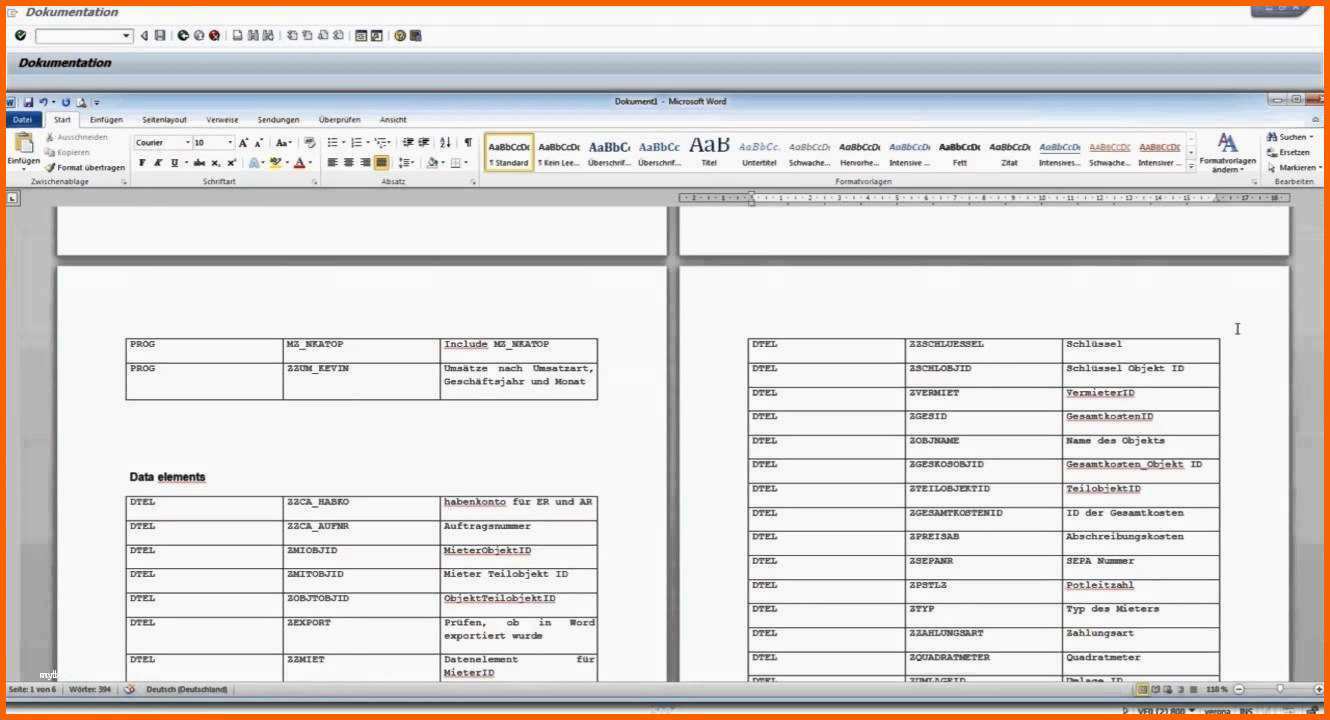This screenshot has height=720, width=1330.
Task: Click the bullet list icon
Action: click(333, 143)
